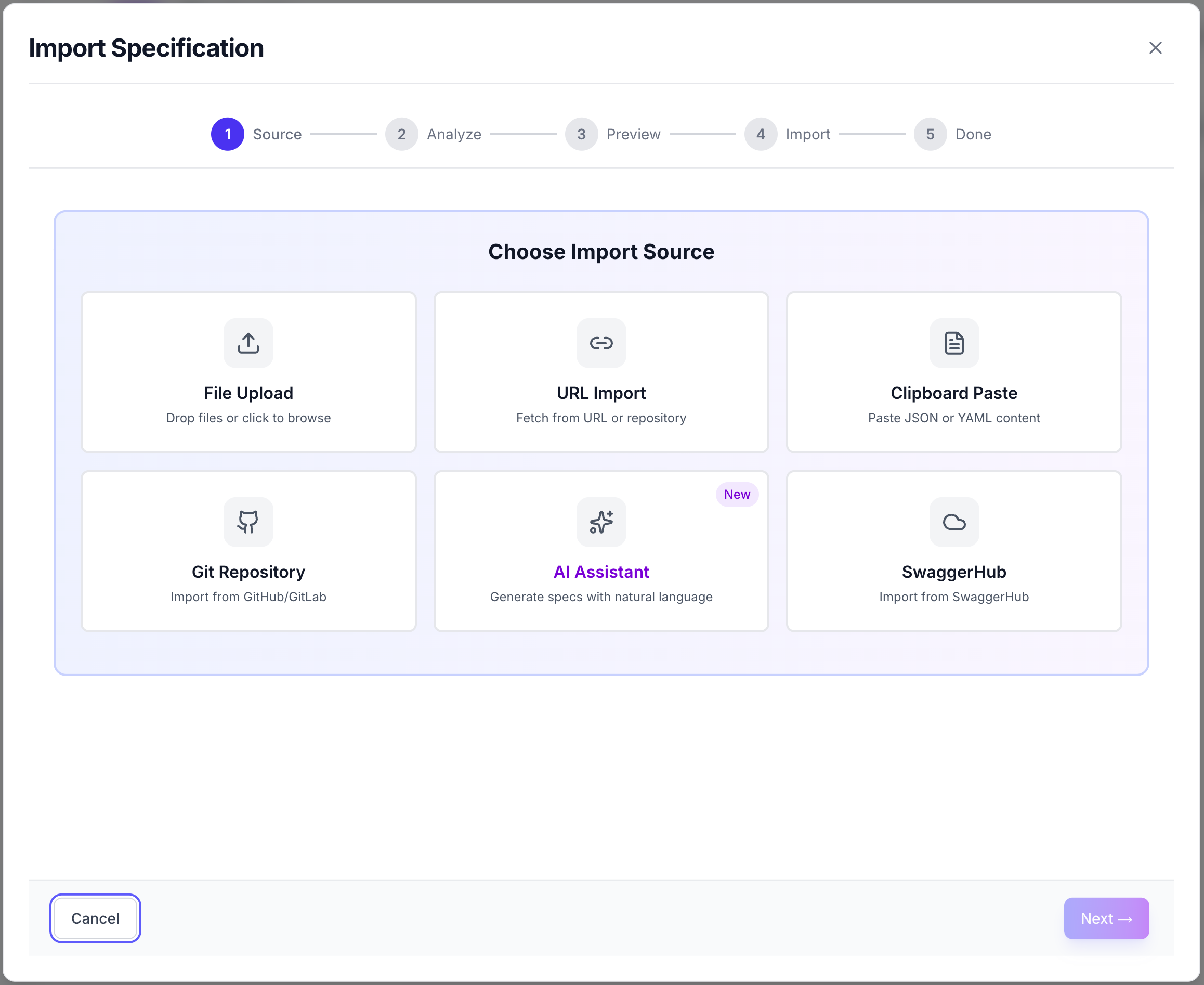Click the step 4 Import circle
1204x985 pixels.
coord(760,134)
